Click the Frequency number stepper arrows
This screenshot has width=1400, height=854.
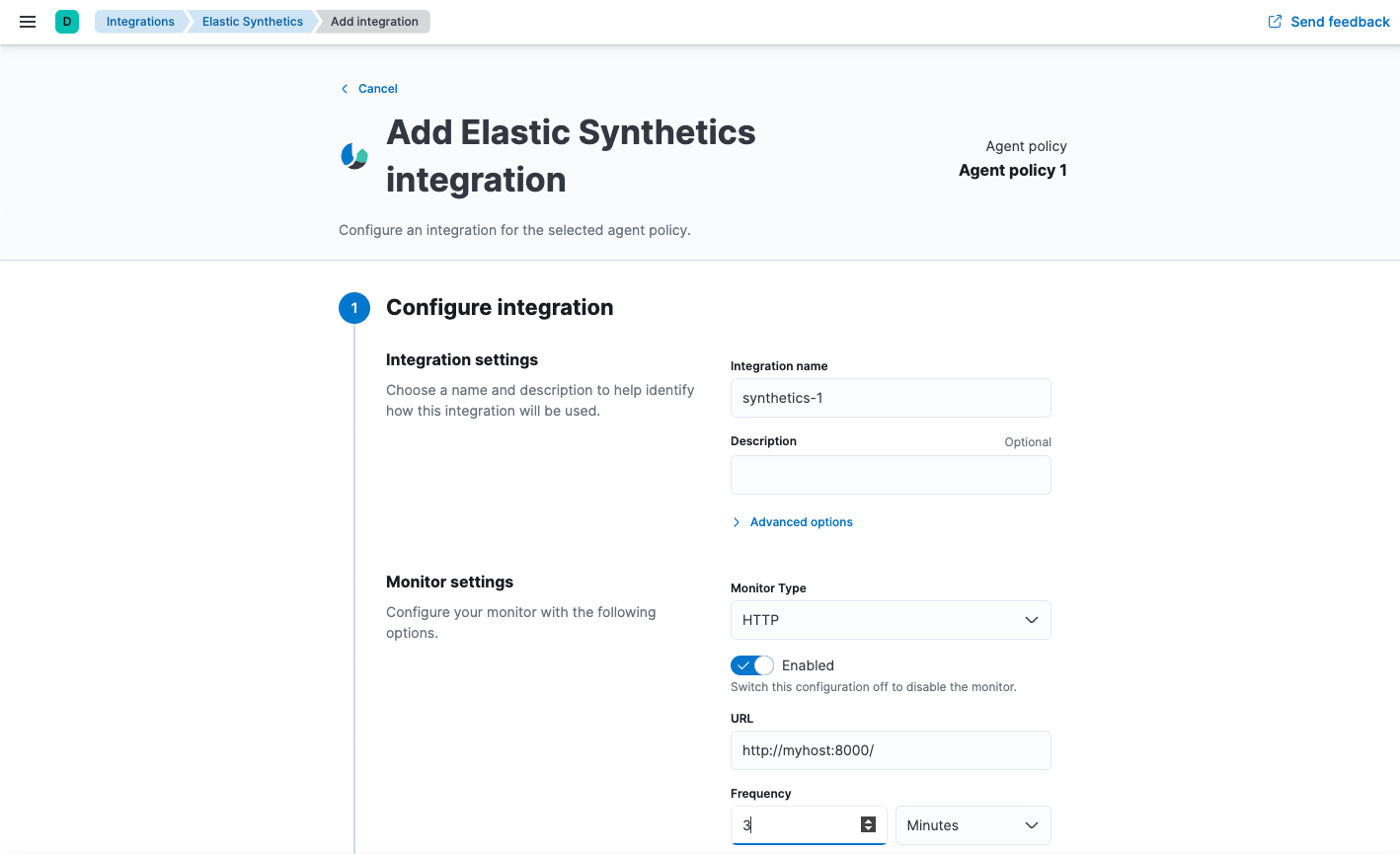tap(868, 824)
